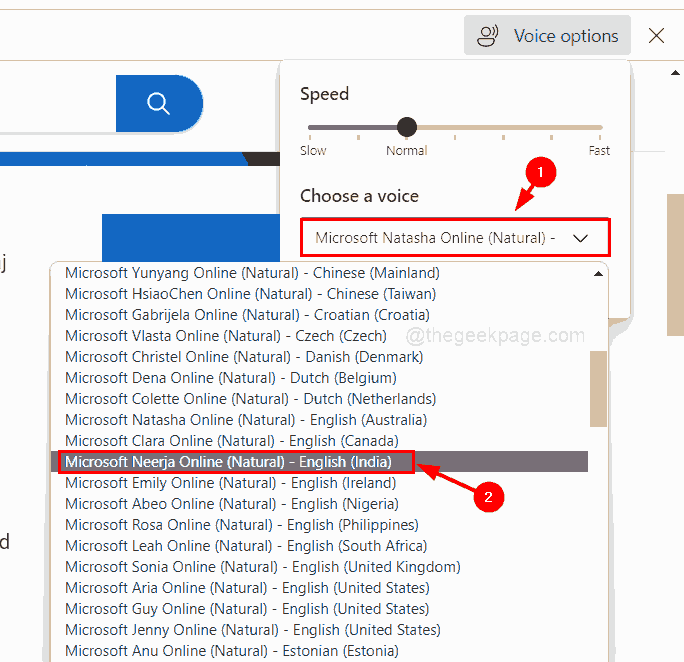Select Microsoft Anu Estonian voice

[x=231, y=651]
